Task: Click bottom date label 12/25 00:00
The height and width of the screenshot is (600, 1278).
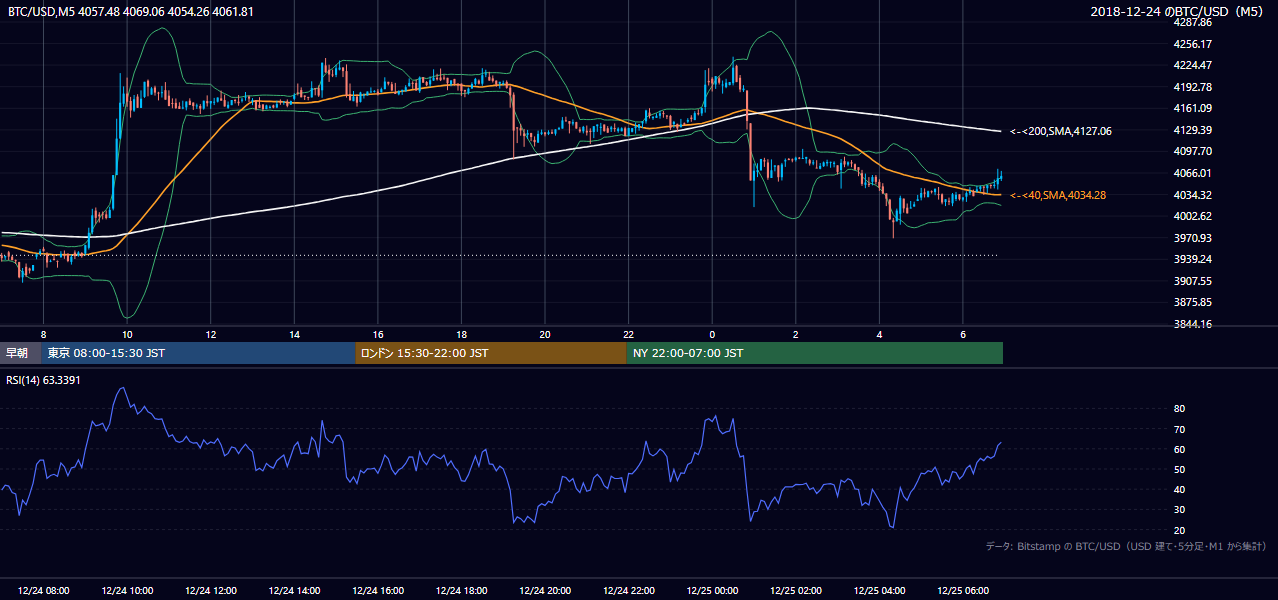Action: tap(712, 591)
